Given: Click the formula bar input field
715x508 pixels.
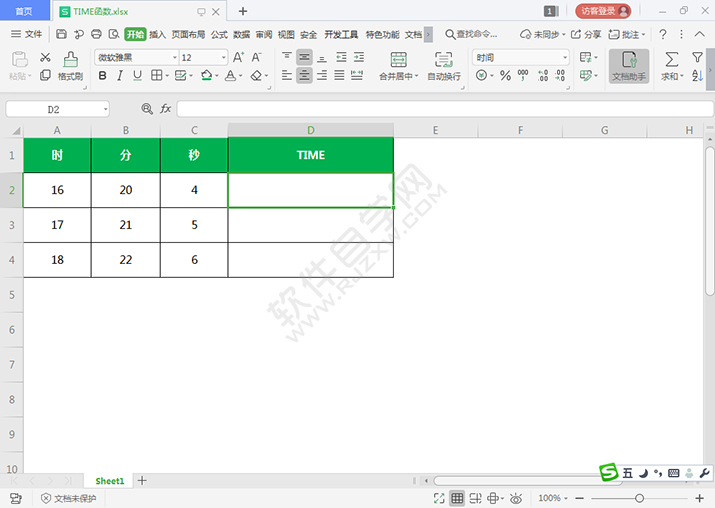Looking at the screenshot, I should click(445, 109).
